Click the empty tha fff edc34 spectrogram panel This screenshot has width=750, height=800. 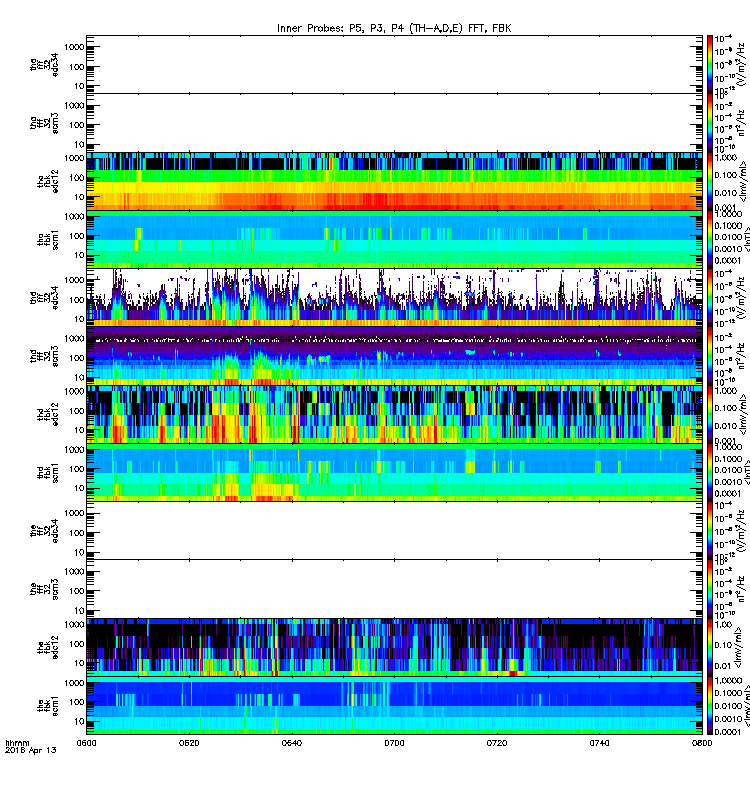click(x=394, y=64)
